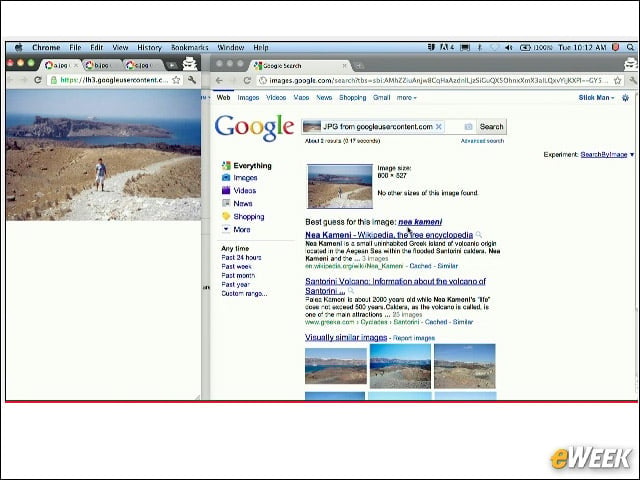Filter to Past 24 hours
Screen dimensions: 640x480
point(241,258)
